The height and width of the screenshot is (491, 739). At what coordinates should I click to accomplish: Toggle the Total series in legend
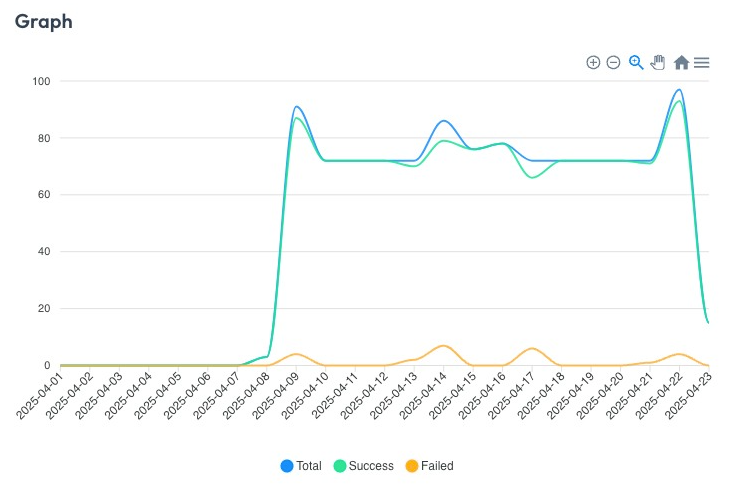[310, 465]
